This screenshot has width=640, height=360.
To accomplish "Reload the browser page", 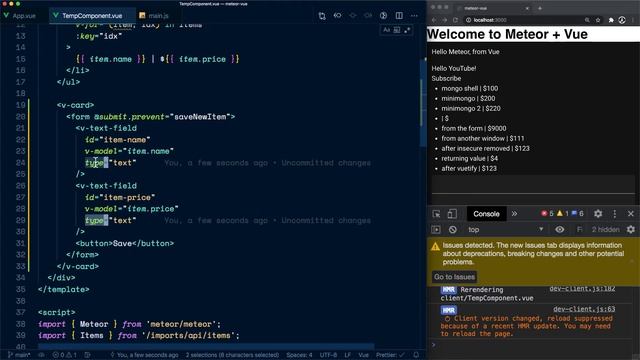I will tap(456, 20).
